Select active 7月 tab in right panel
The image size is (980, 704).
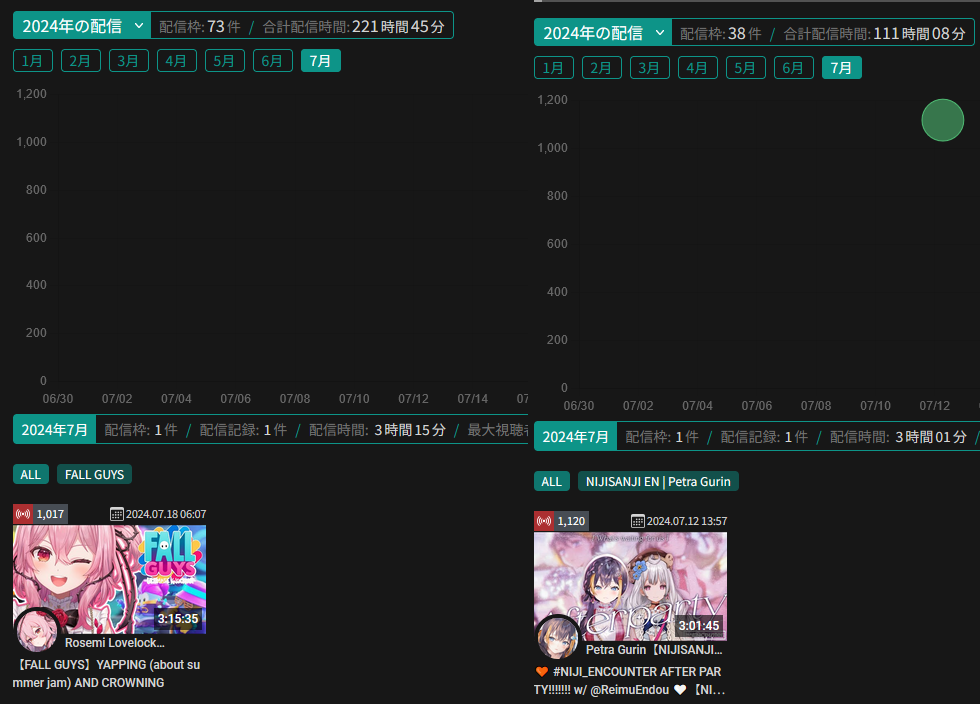coord(842,68)
